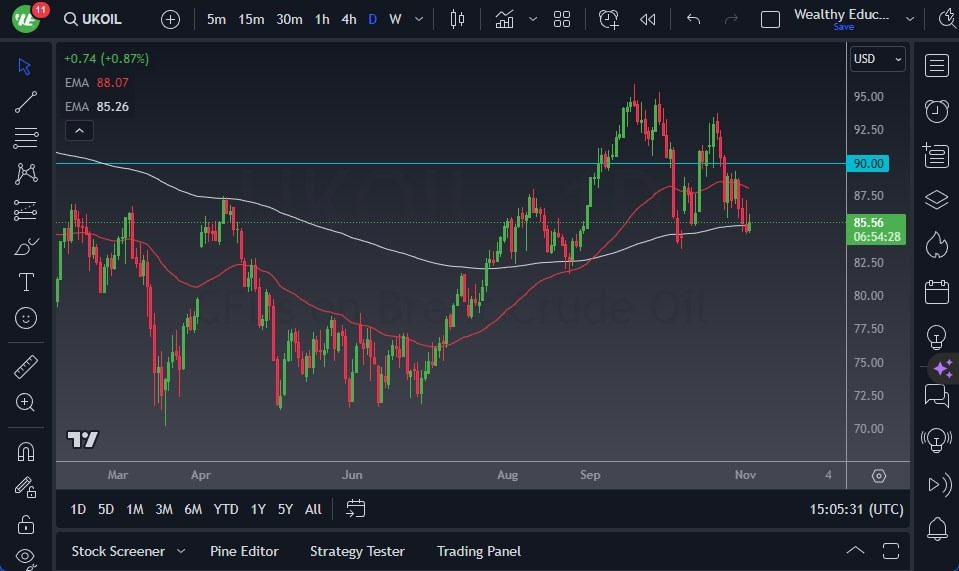Open the alerts alarm clock panel
The height and width of the screenshot is (571, 959).
click(x=936, y=111)
